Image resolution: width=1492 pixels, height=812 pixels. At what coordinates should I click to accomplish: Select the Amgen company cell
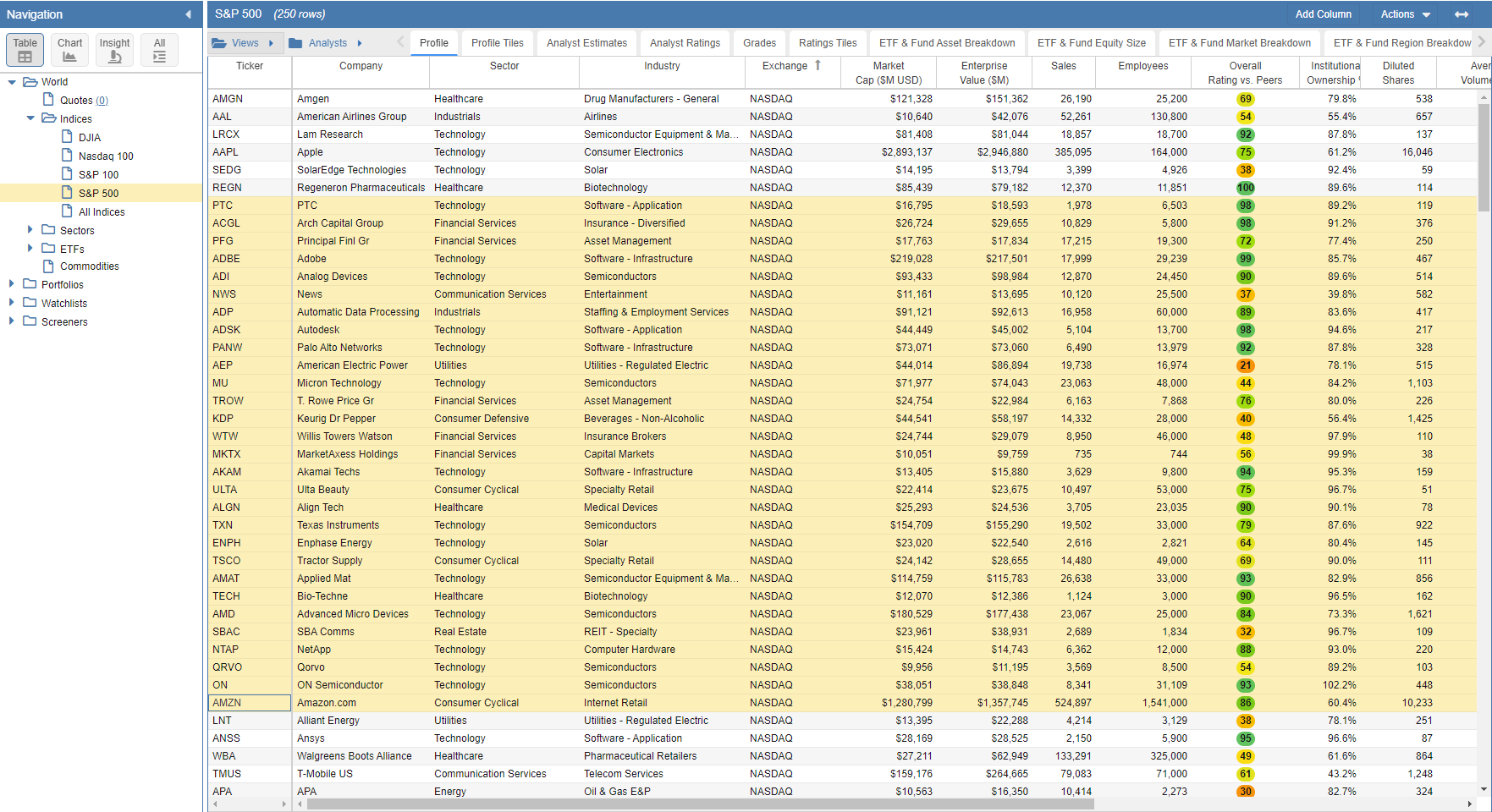click(361, 99)
